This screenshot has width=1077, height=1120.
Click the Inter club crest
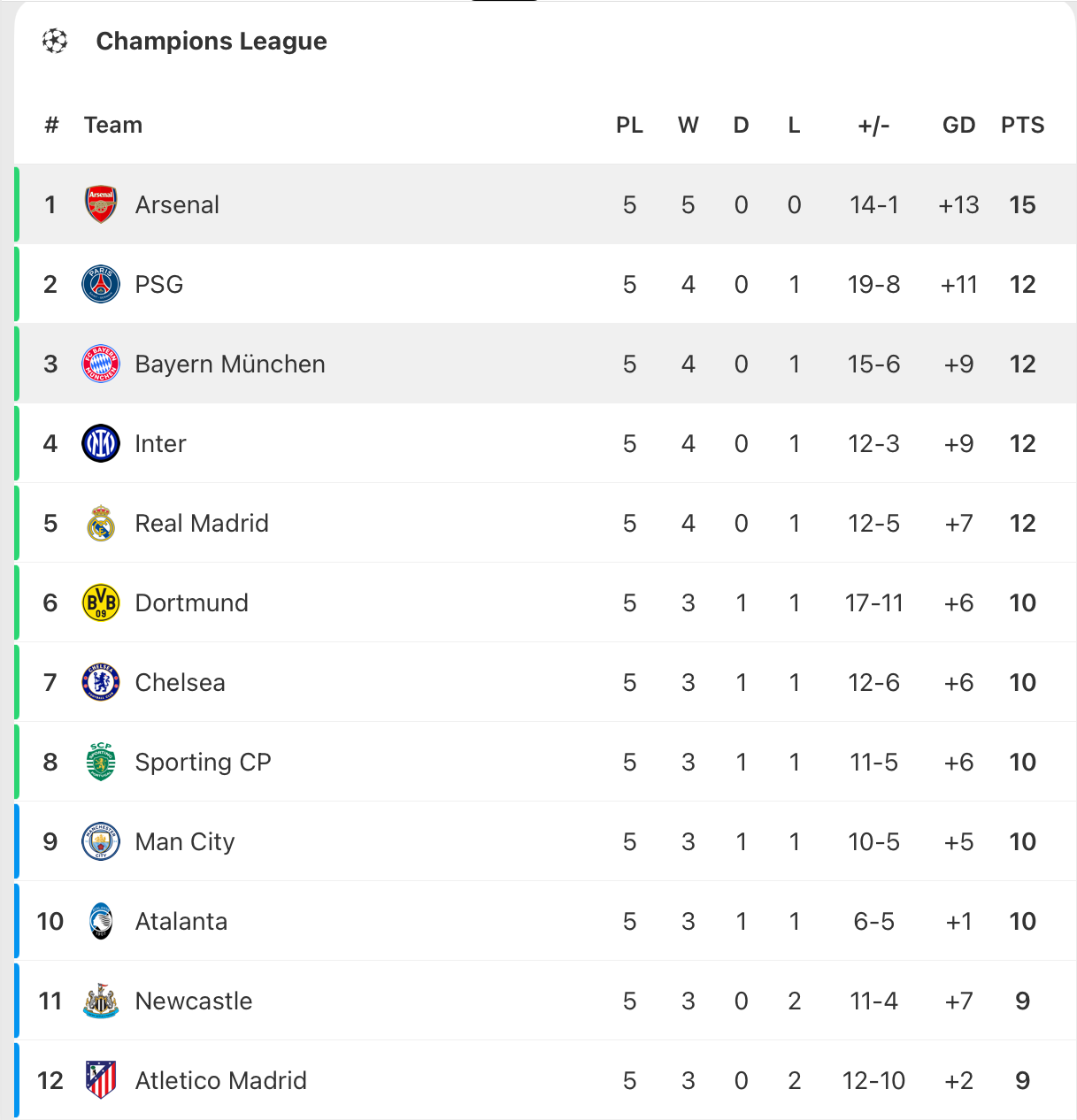click(101, 443)
